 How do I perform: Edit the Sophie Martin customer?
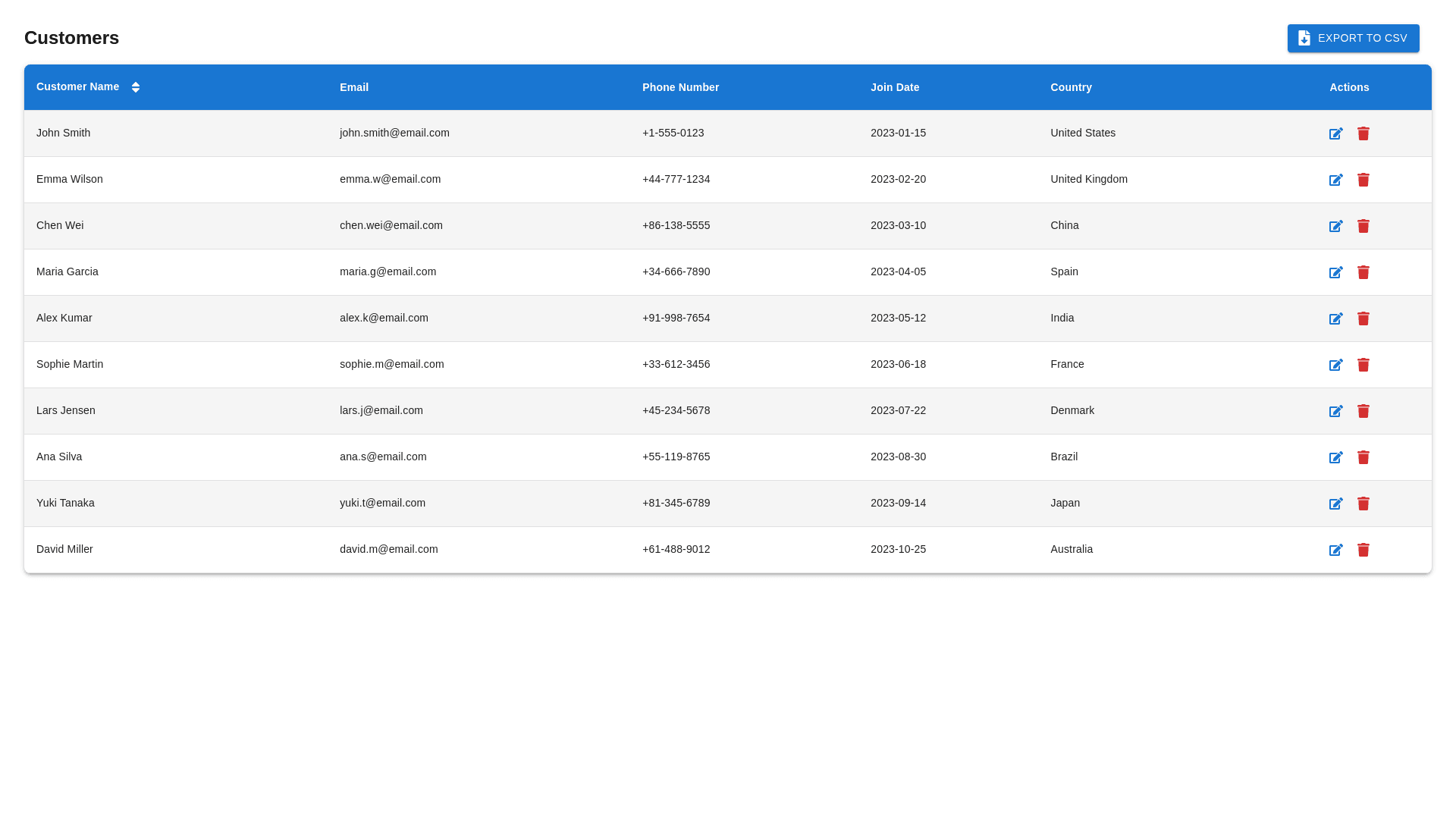tap(1335, 365)
